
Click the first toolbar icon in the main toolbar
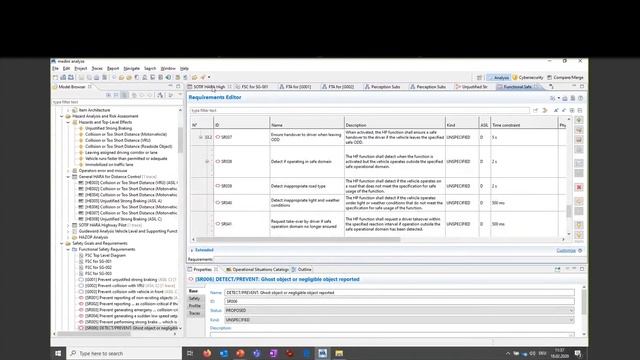(x=56, y=77)
